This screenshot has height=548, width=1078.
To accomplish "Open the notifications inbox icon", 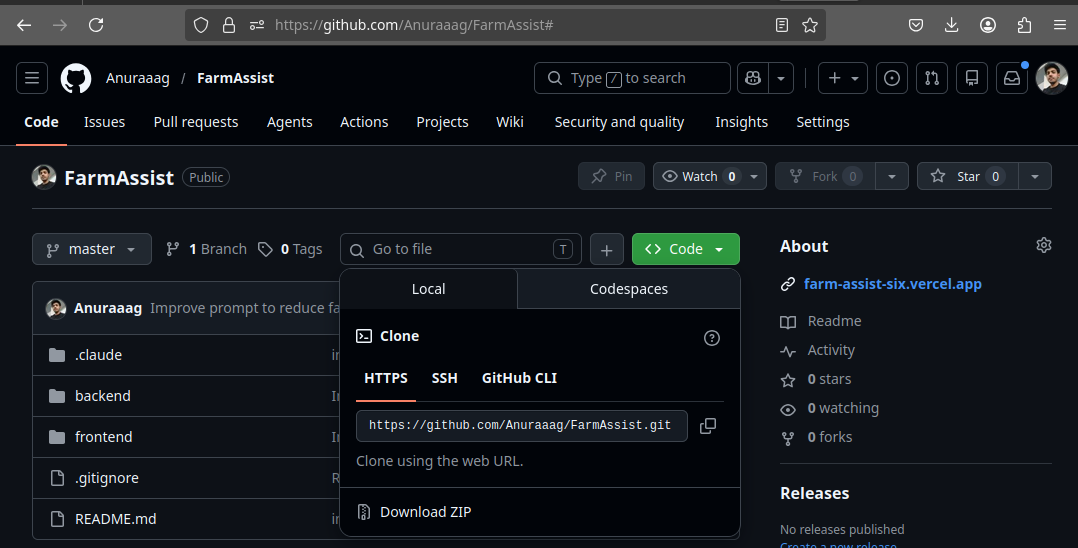I will [1012, 78].
